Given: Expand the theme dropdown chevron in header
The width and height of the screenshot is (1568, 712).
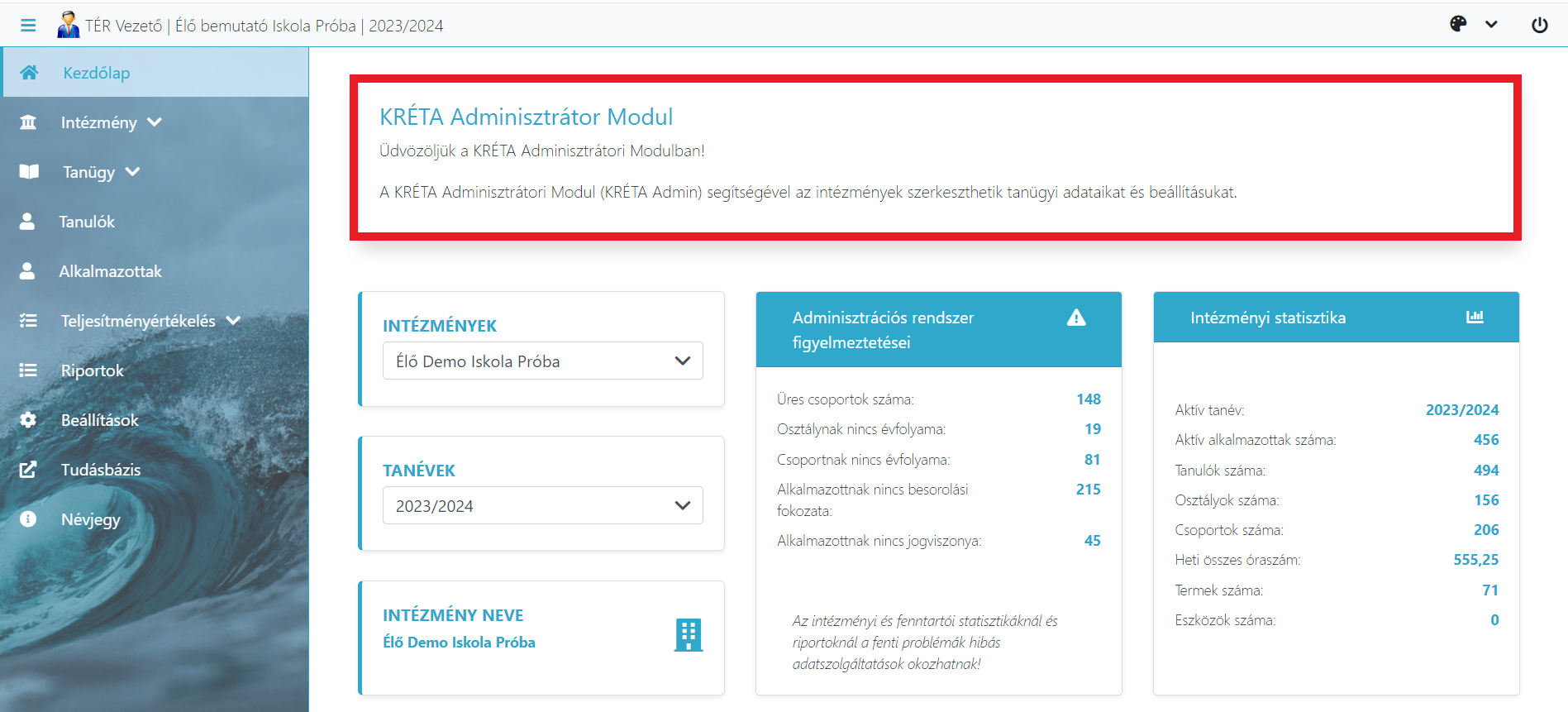Looking at the screenshot, I should click(x=1491, y=25).
